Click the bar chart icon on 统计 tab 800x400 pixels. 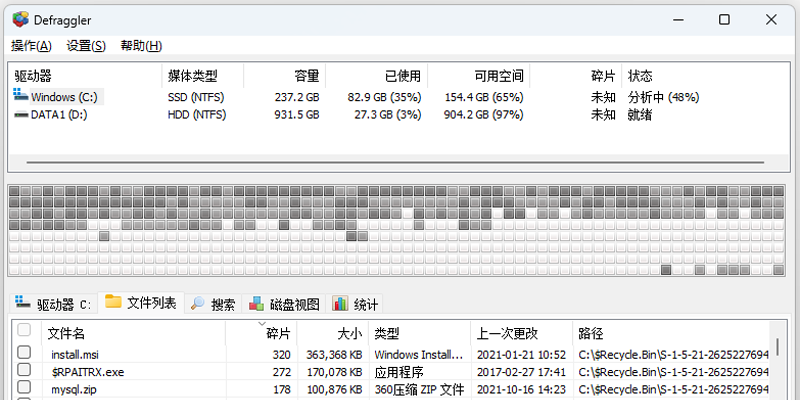(340, 303)
